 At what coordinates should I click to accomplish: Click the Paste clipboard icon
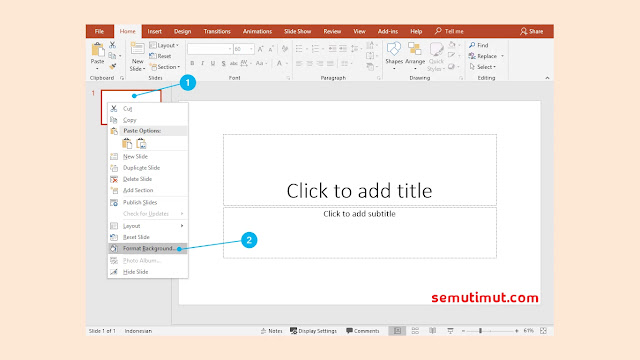pyautogui.click(x=98, y=50)
